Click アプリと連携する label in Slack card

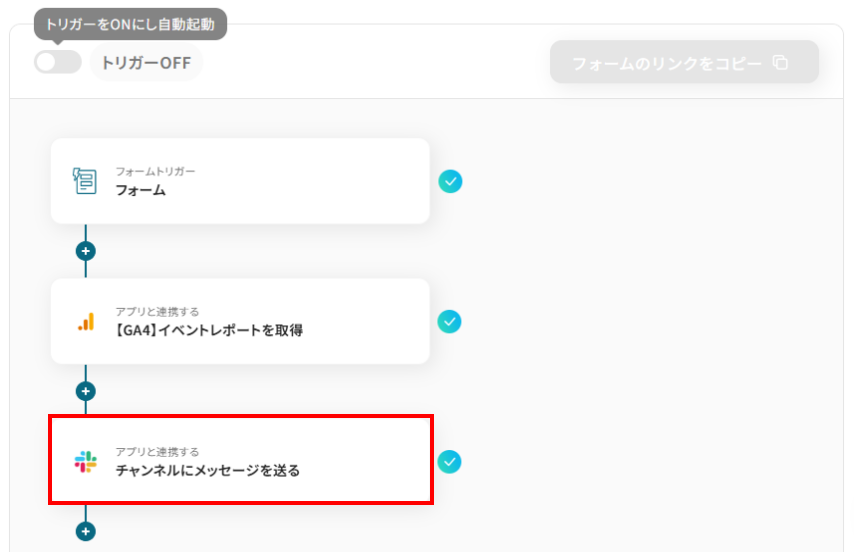pyautogui.click(x=157, y=452)
